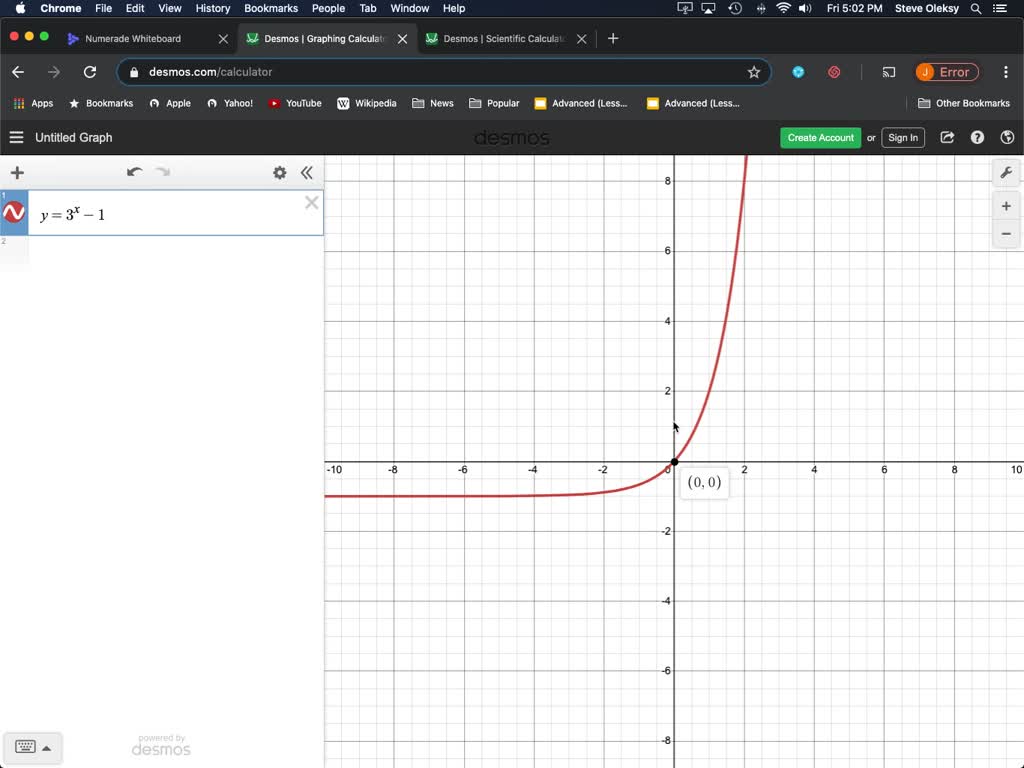Open the Graph Settings wrench icon
The height and width of the screenshot is (768, 1024).
point(1006,172)
